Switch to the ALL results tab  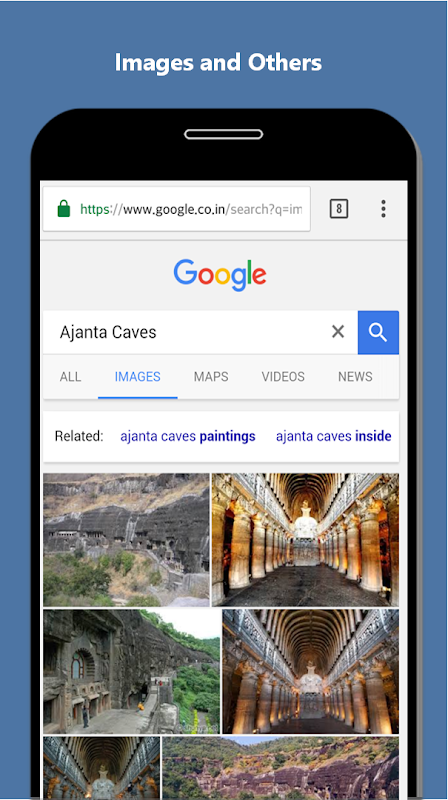pyautogui.click(x=70, y=377)
